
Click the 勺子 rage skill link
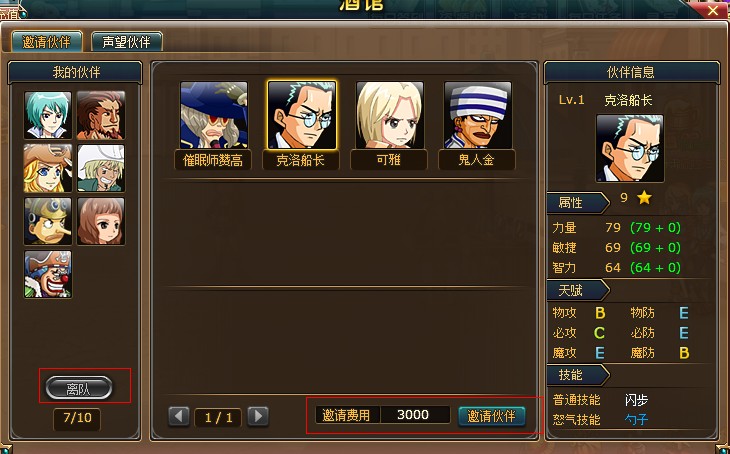tap(636, 420)
